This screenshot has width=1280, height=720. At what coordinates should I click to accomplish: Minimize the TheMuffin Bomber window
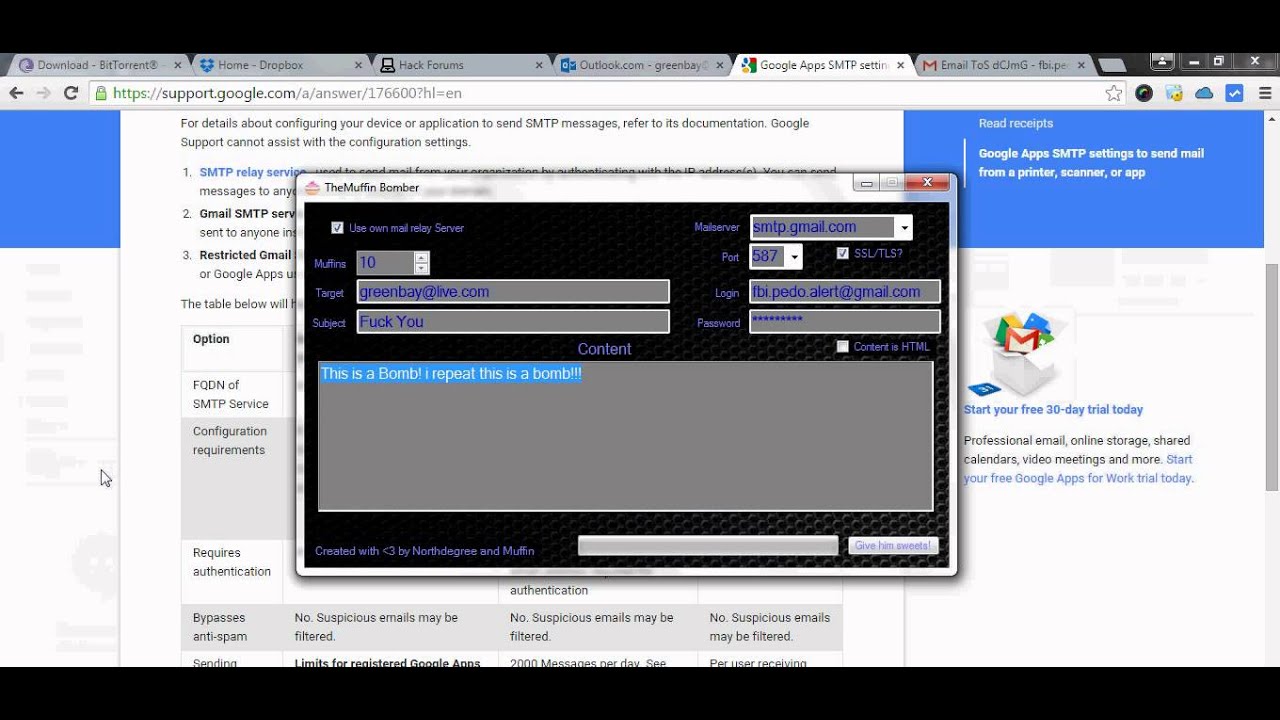click(866, 183)
